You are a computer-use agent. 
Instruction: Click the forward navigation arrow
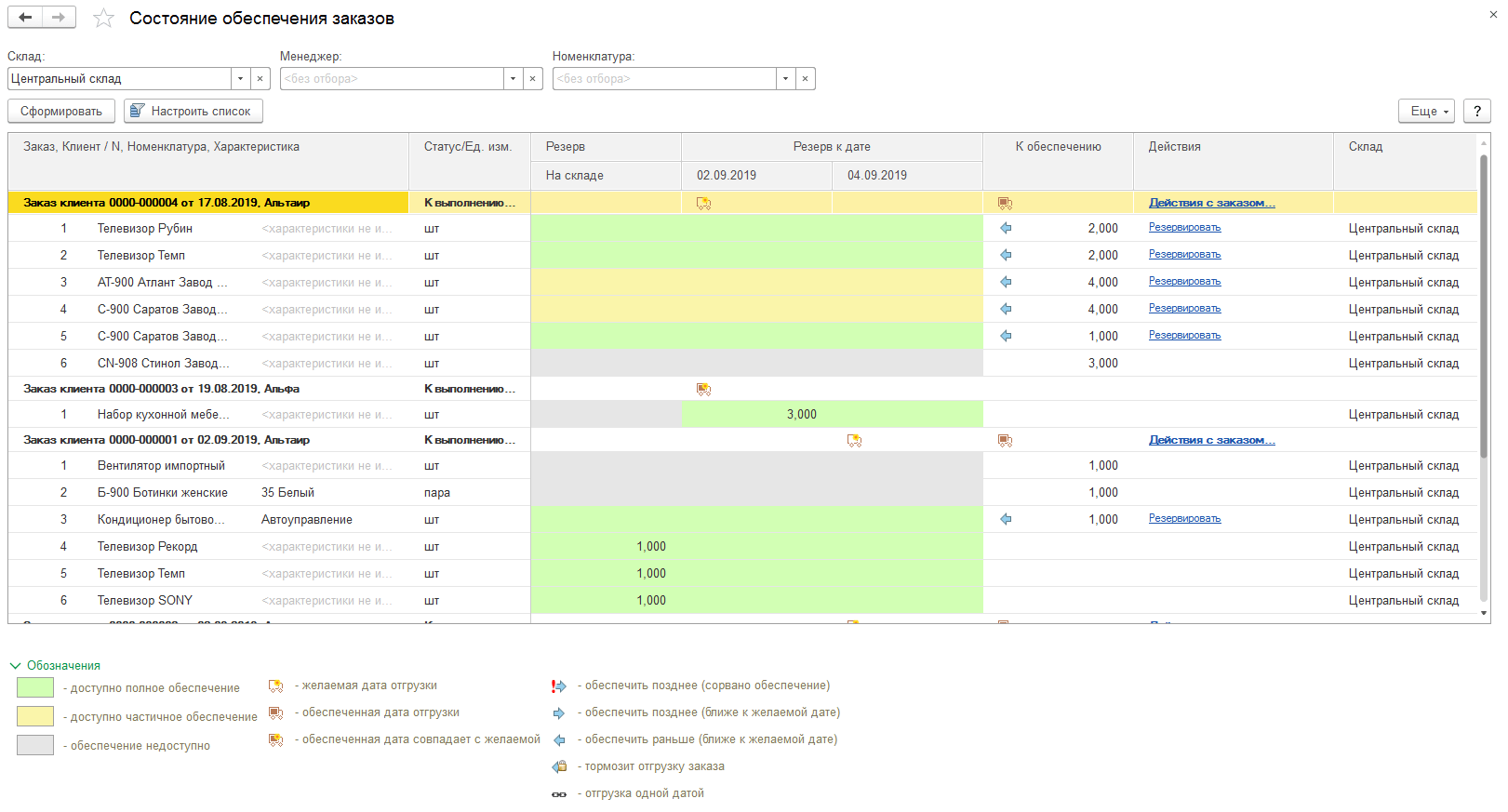coord(59,18)
